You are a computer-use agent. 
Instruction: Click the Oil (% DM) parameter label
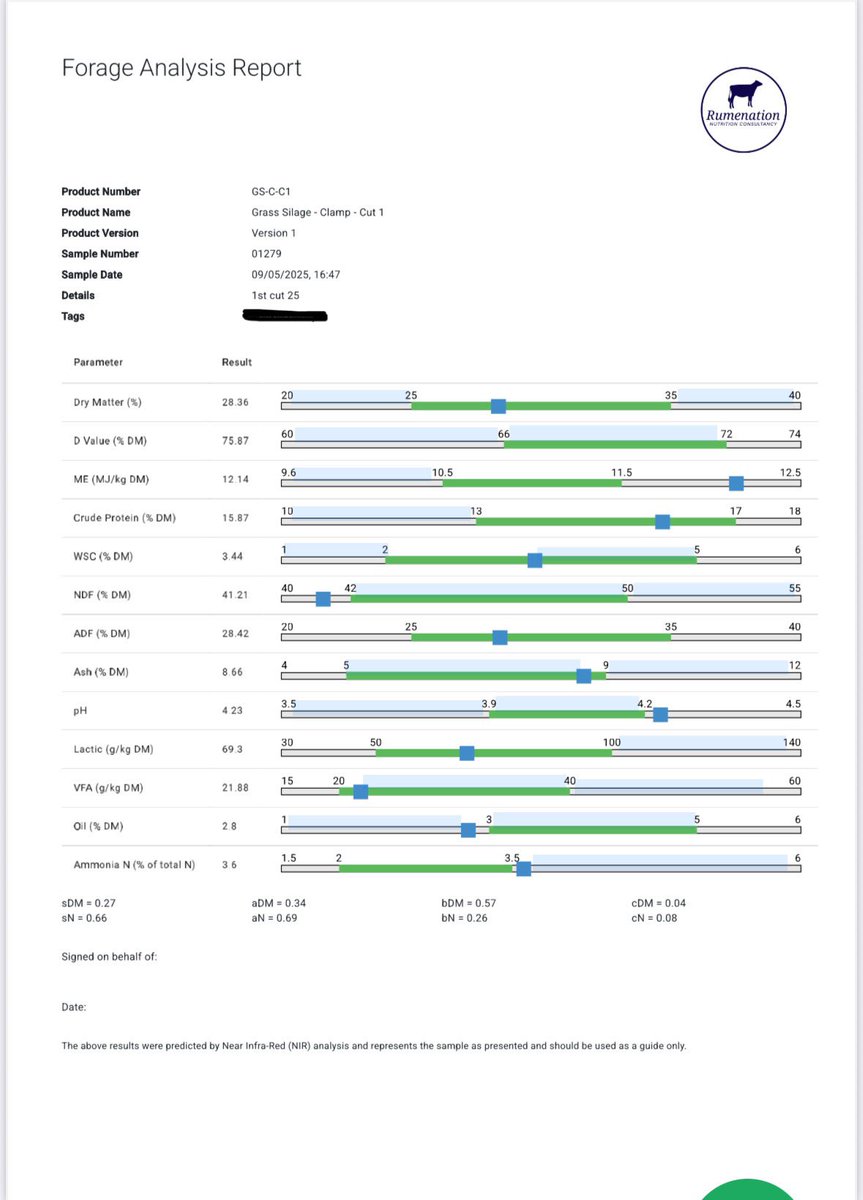tap(100, 826)
